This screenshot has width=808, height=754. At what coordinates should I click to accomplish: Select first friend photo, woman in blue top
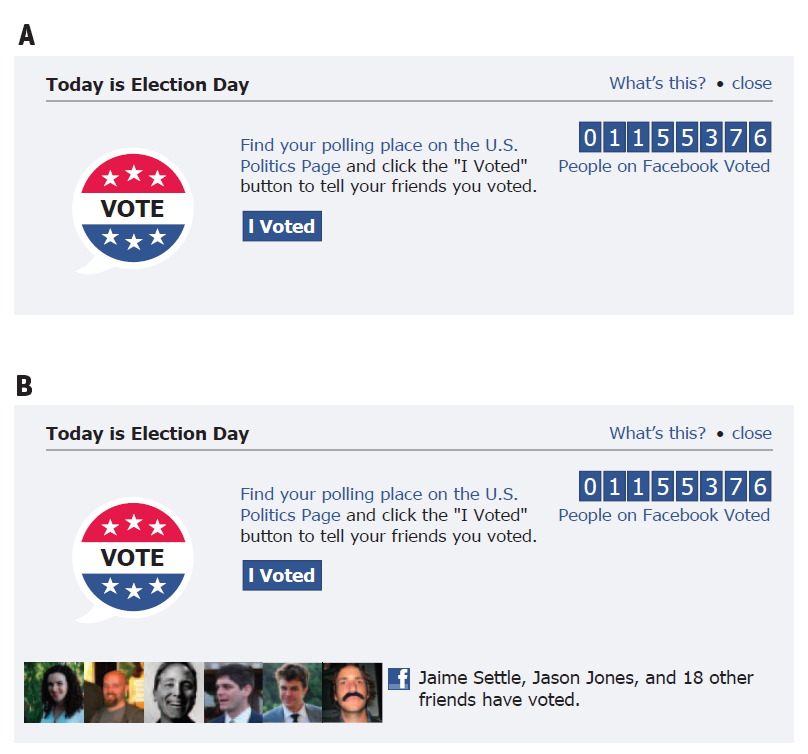click(x=53, y=692)
